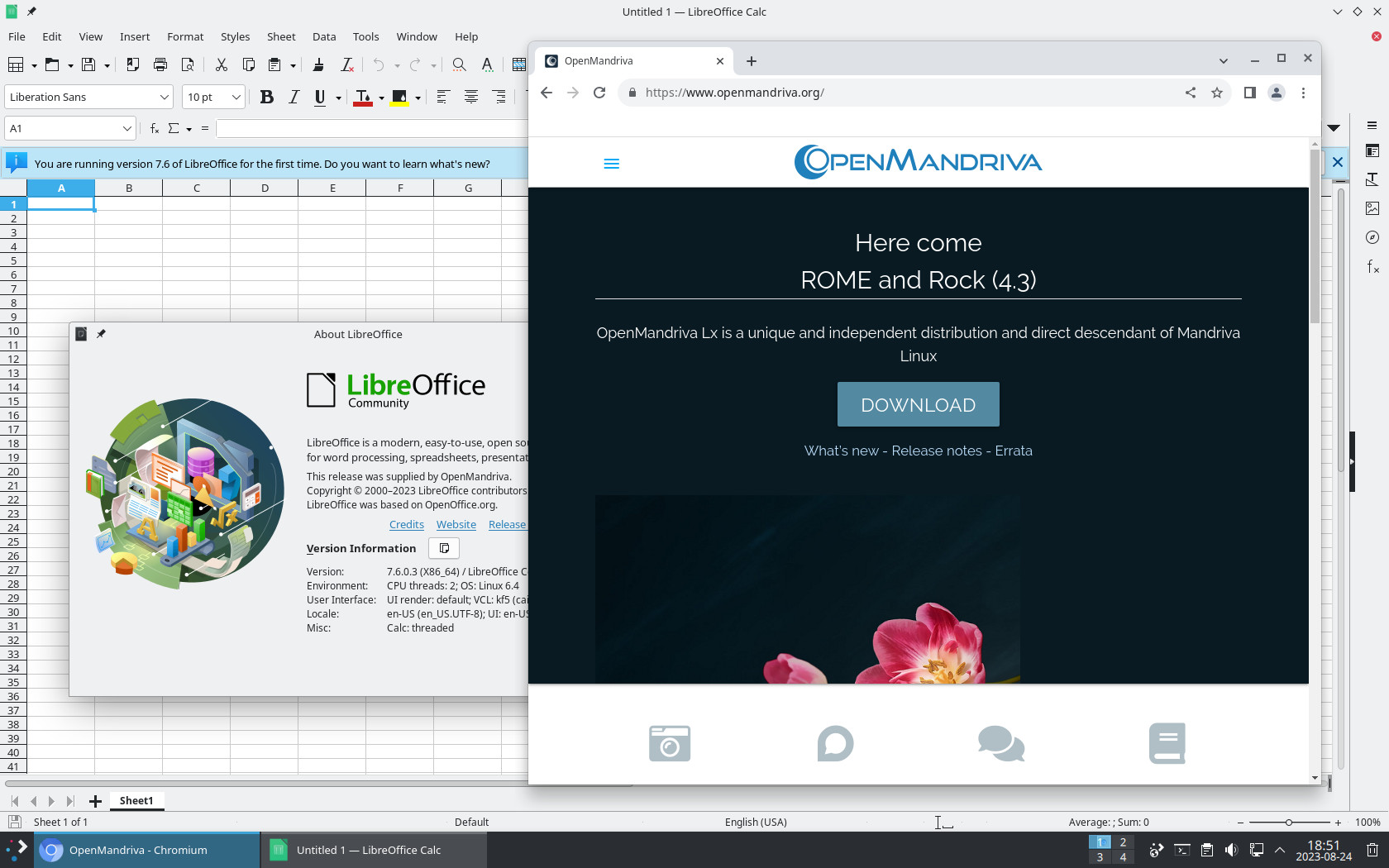The width and height of the screenshot is (1389, 868).
Task: Select the Clone Formatting paintbrush icon
Action: [x=318, y=64]
